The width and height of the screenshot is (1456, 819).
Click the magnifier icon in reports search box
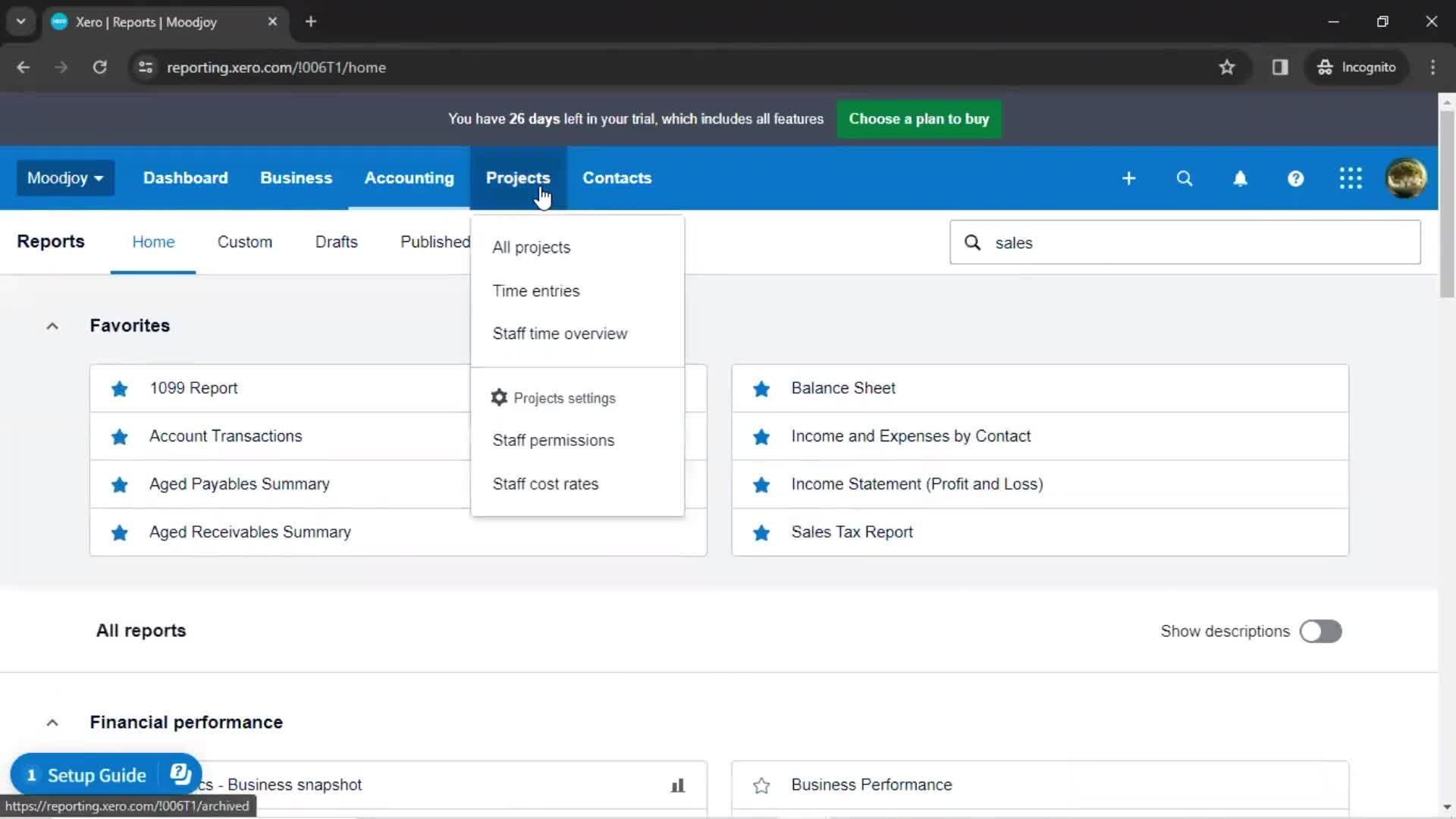coord(972,243)
